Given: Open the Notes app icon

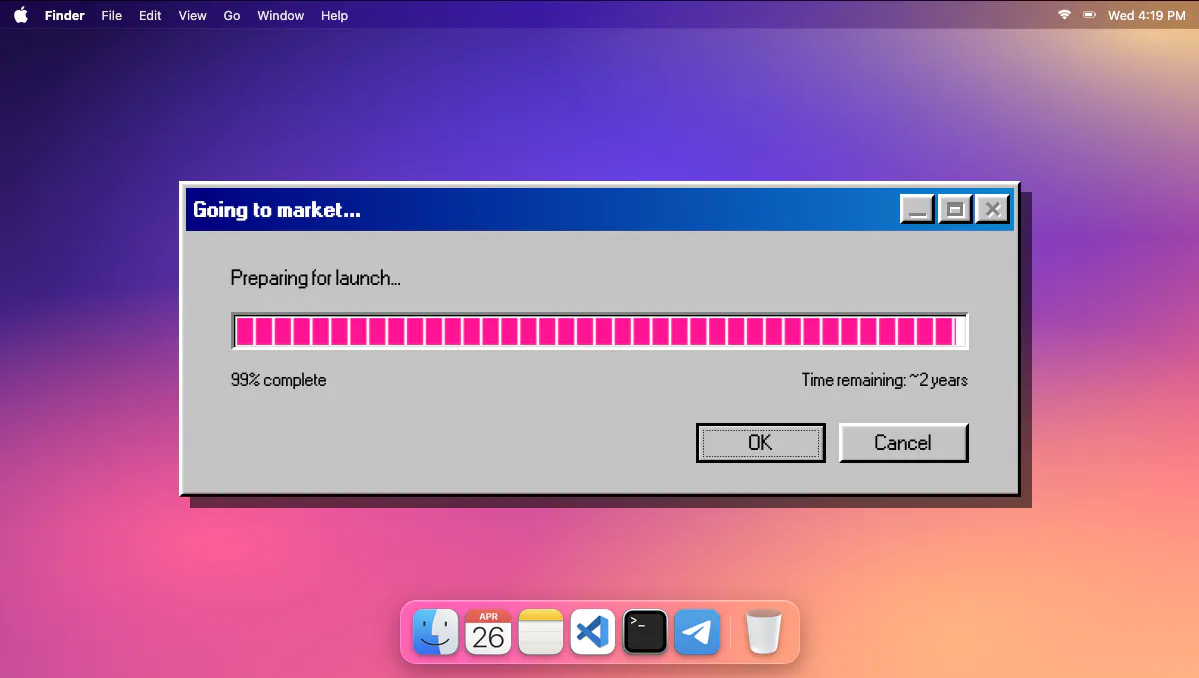Looking at the screenshot, I should coord(541,632).
